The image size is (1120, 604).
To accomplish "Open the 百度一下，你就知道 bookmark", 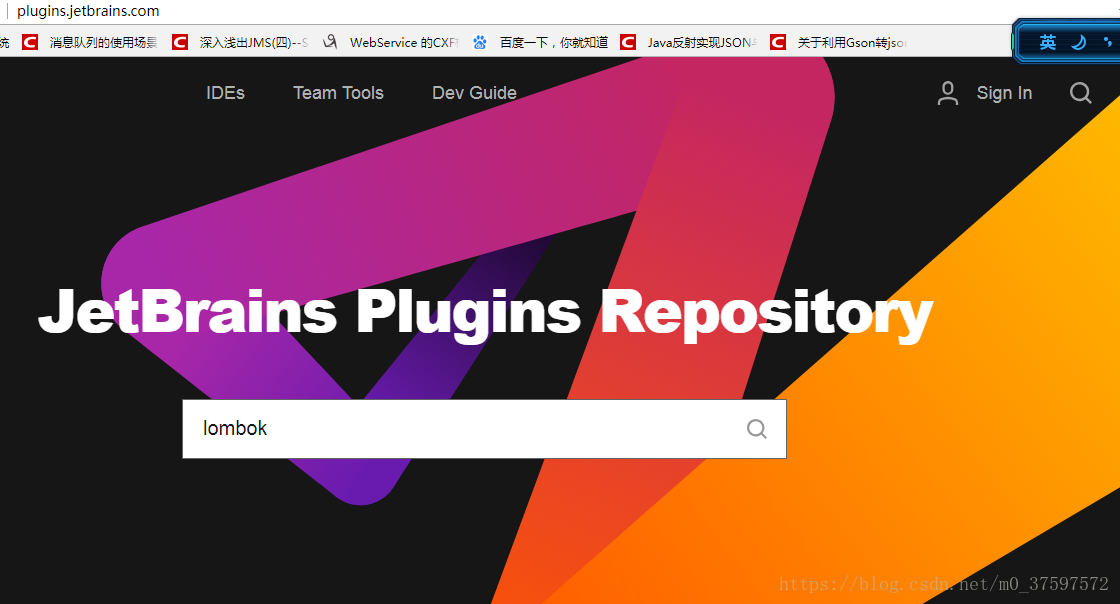I will [554, 42].
